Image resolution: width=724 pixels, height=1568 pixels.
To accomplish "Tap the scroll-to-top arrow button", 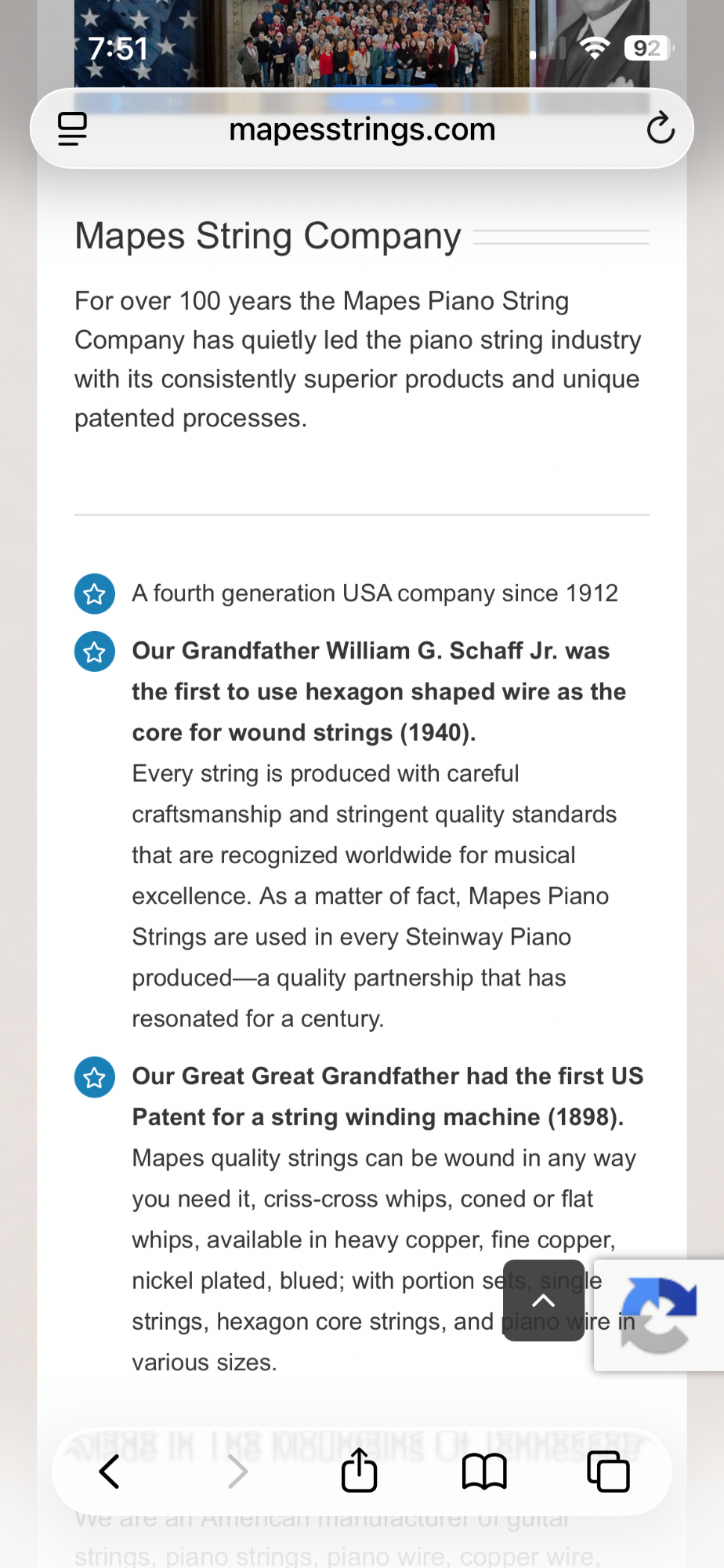I will point(544,1301).
